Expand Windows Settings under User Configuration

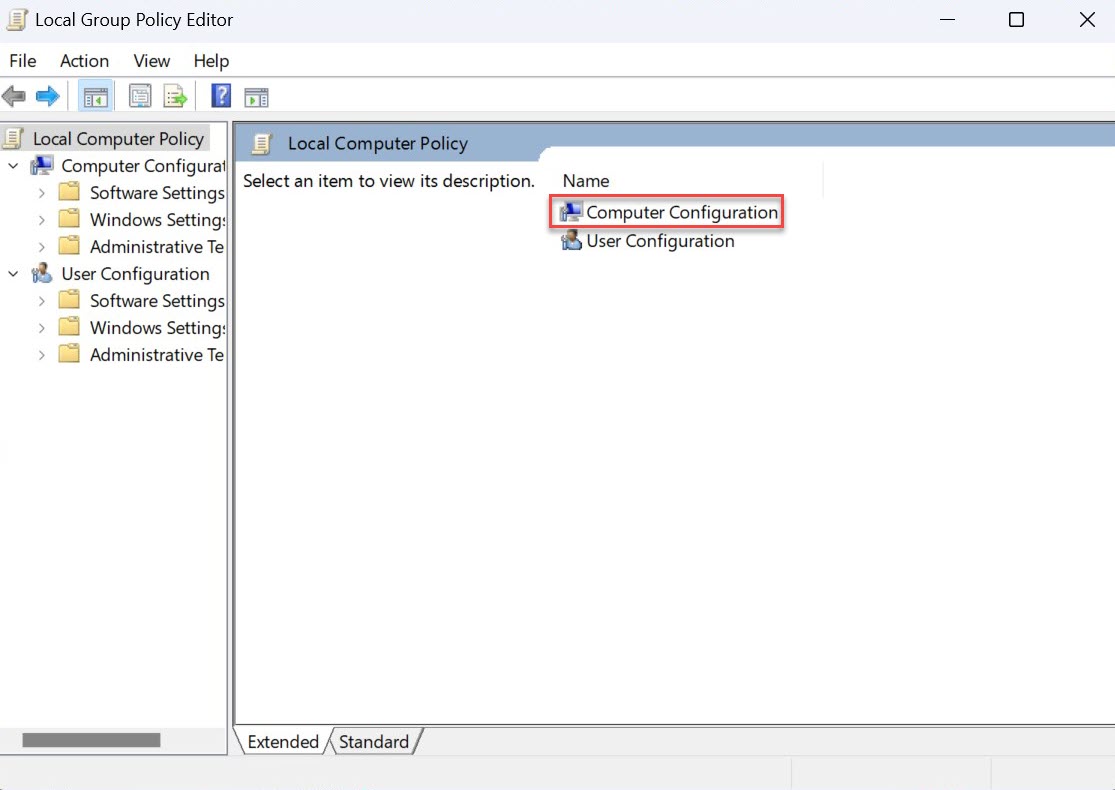[x=41, y=328]
